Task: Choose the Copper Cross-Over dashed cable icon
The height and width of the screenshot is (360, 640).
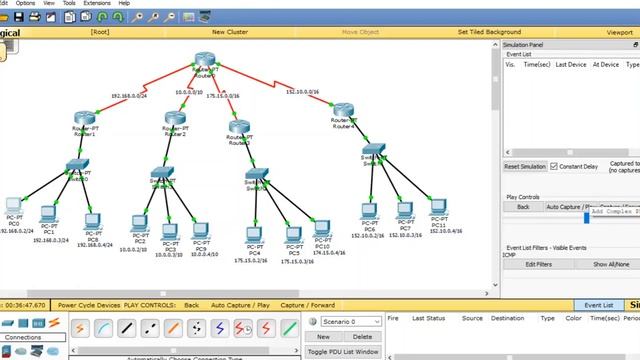Action: [150, 328]
